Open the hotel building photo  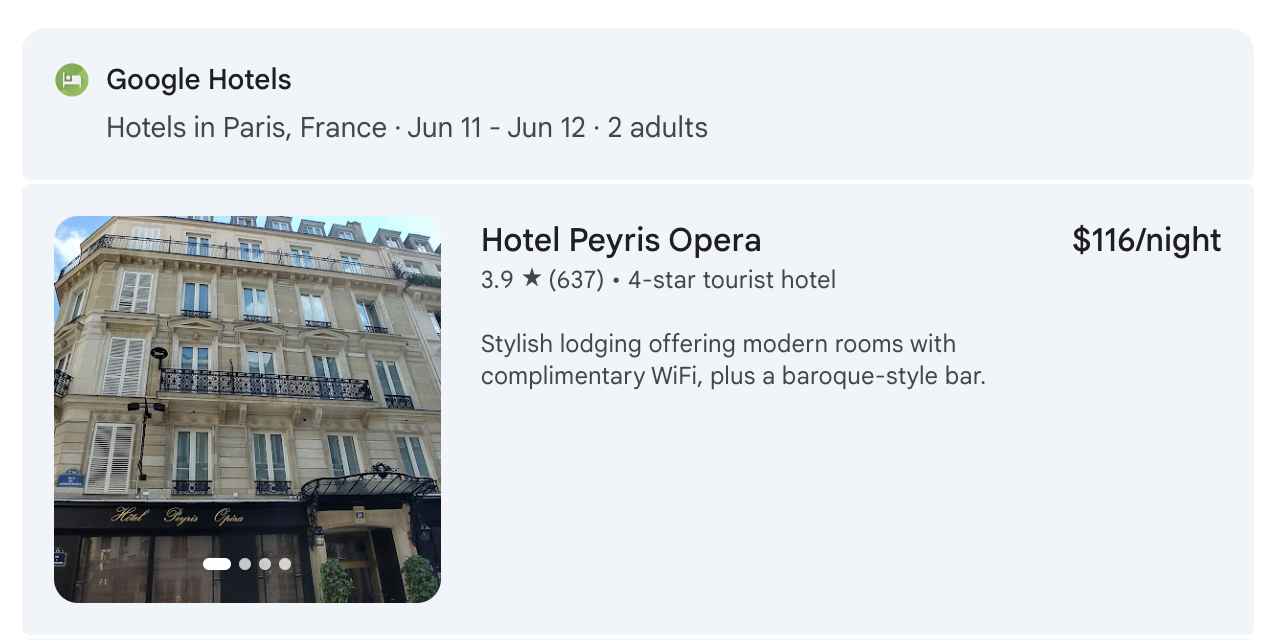(247, 380)
